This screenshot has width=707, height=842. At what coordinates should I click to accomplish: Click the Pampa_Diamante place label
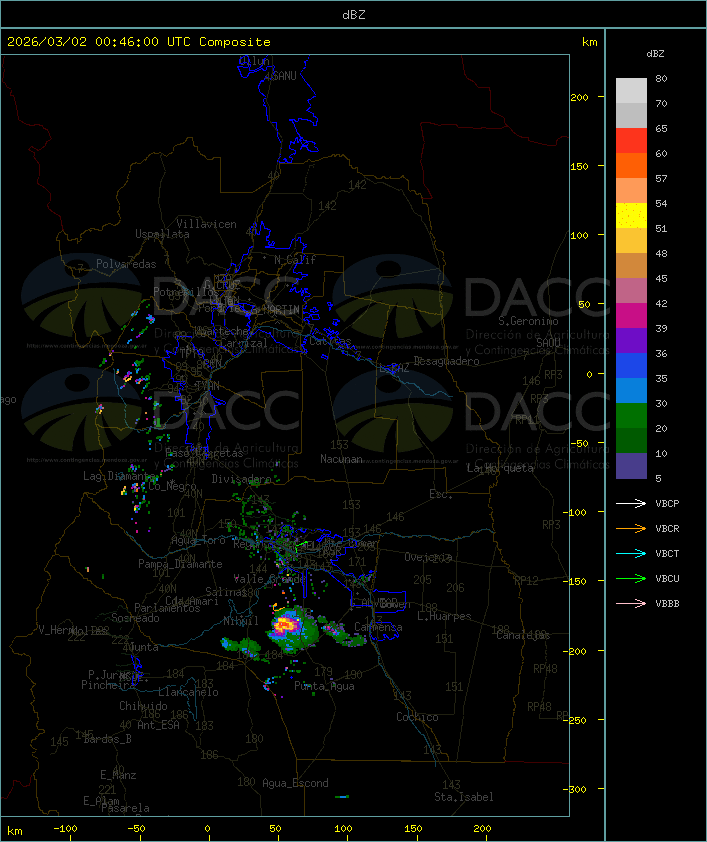pos(180,564)
